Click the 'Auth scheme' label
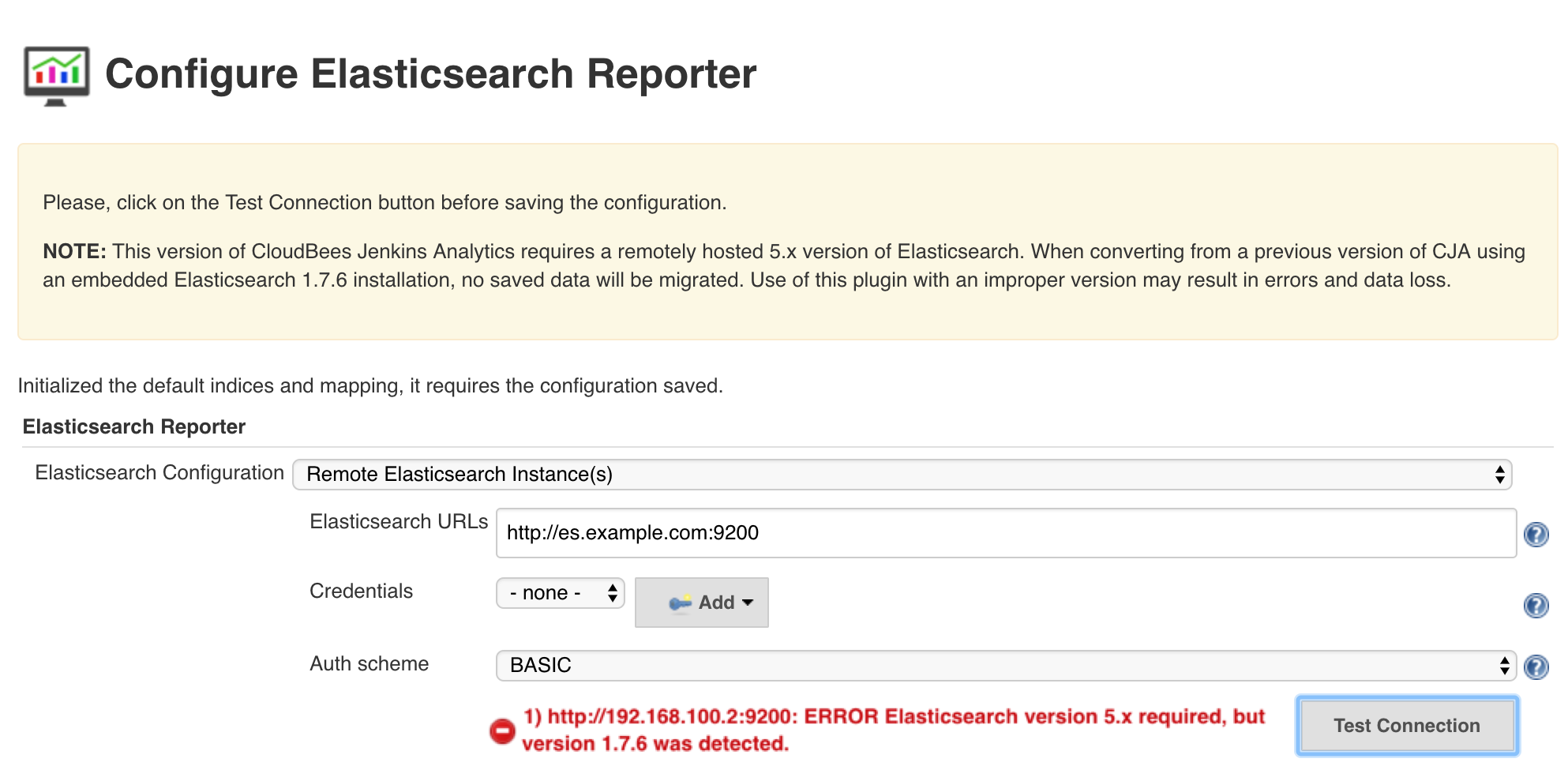The height and width of the screenshot is (781, 1568). (369, 664)
